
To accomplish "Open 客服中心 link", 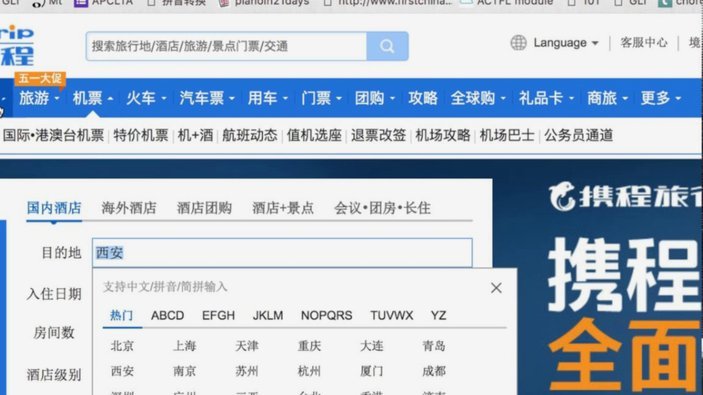I will pos(644,43).
